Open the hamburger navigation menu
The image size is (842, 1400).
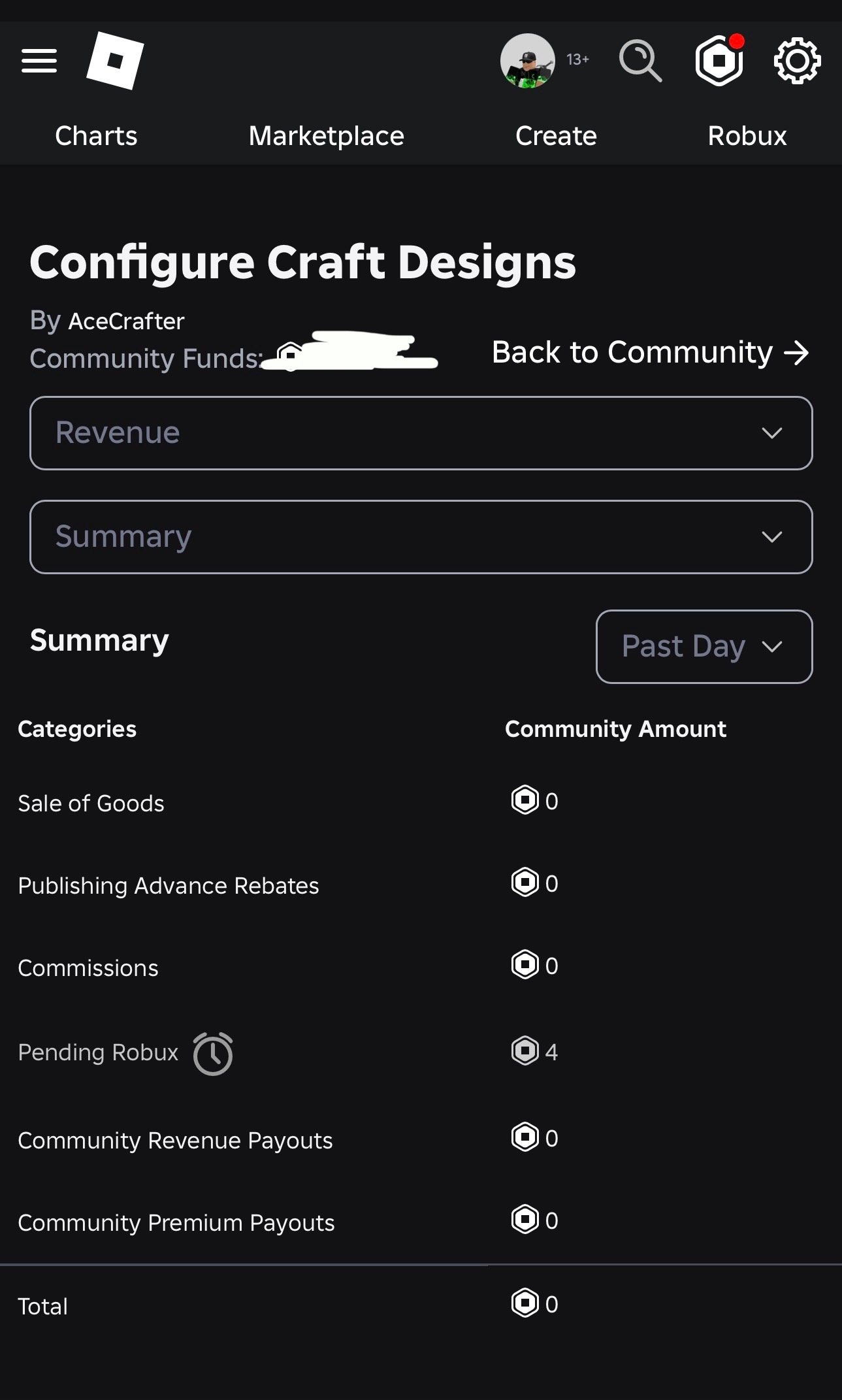tap(39, 61)
